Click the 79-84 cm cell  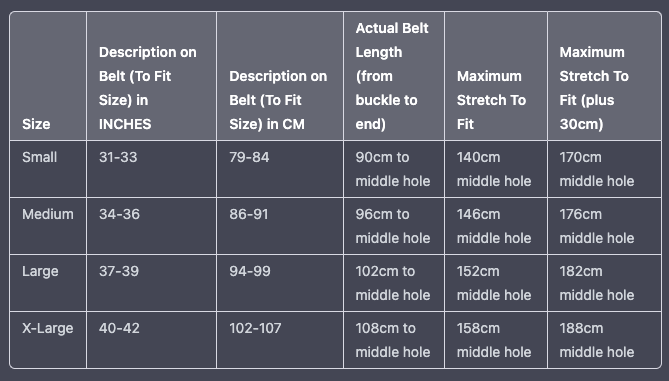(280, 169)
